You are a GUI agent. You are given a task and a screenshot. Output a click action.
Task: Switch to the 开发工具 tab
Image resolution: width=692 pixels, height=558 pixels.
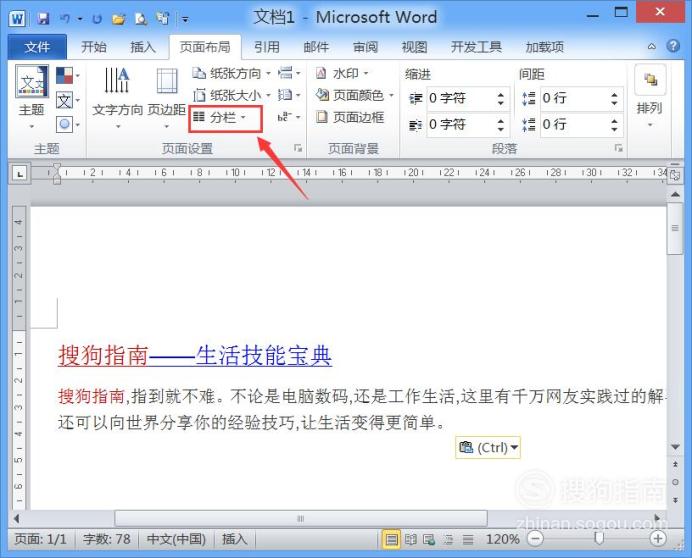(x=476, y=47)
